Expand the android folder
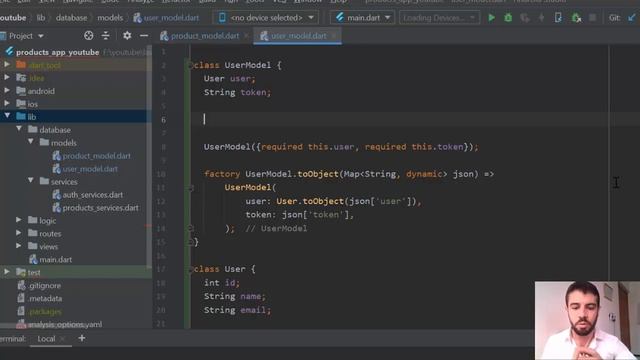Screen dimensions: 640x360 point(7,91)
